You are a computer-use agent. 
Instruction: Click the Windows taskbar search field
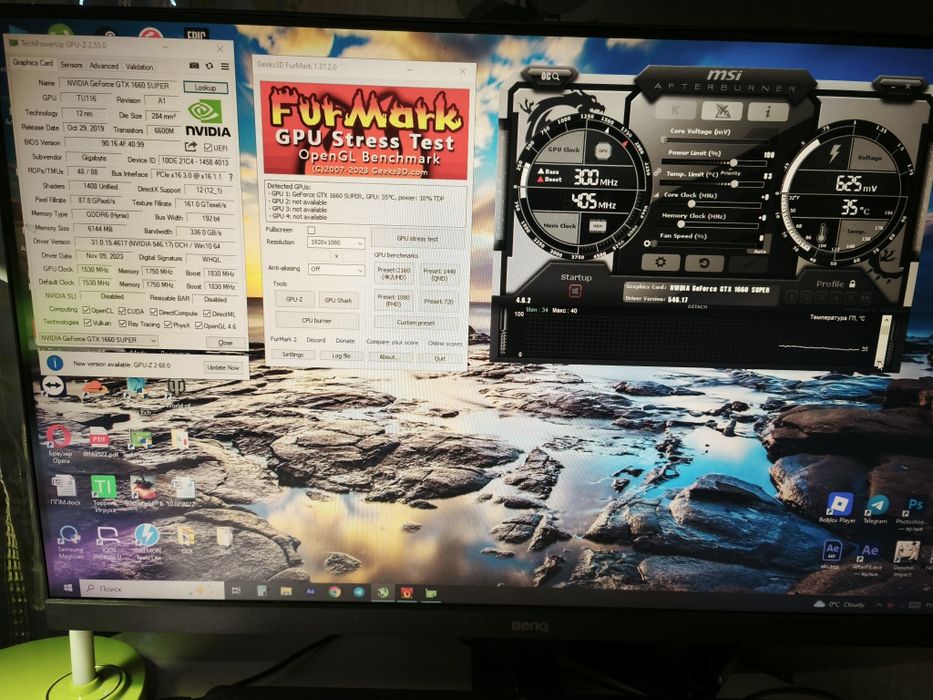click(x=151, y=589)
